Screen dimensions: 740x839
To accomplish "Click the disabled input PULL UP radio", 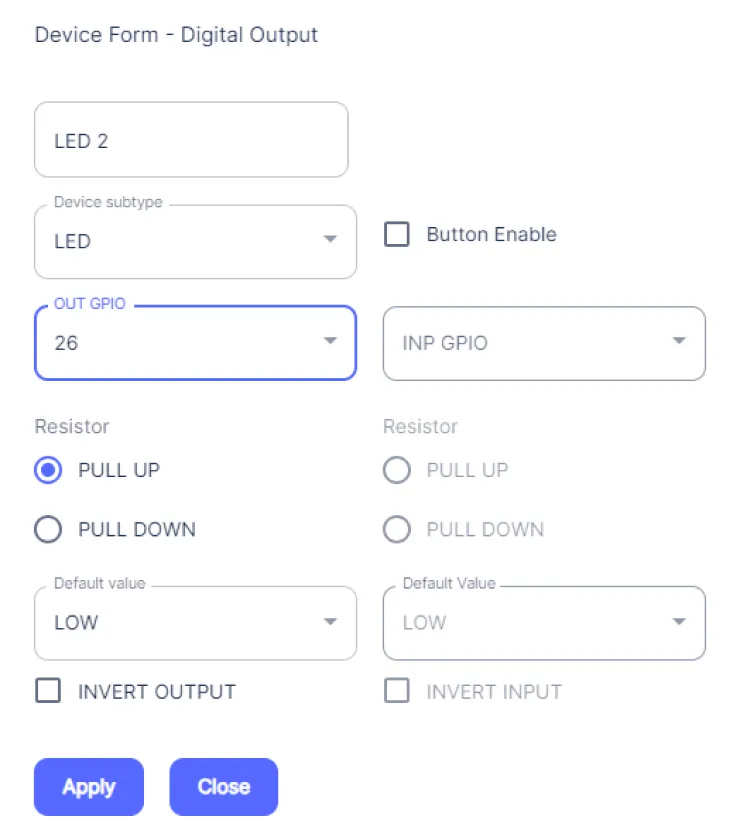I will coord(396,470).
